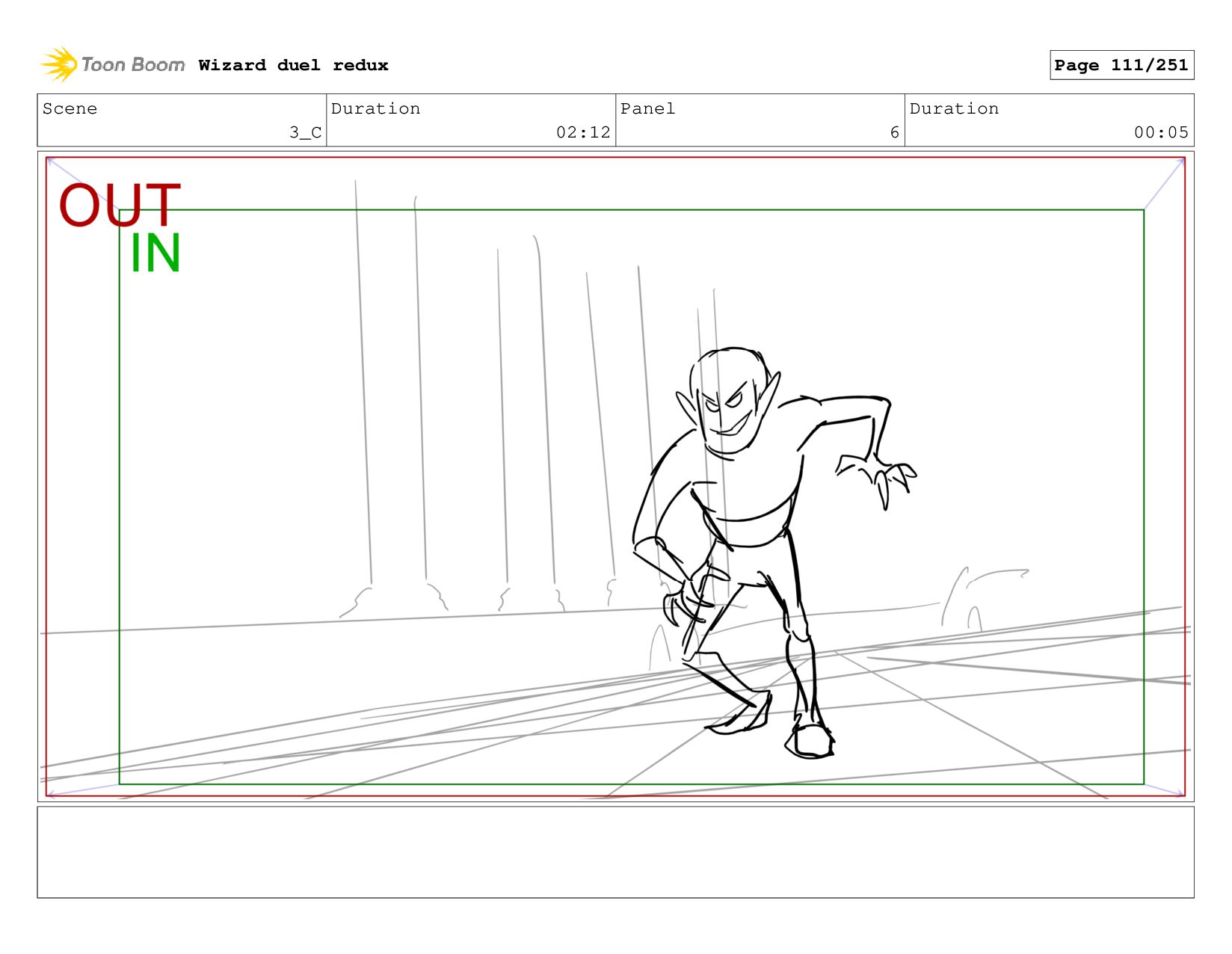Click the scene value '3_C'
This screenshot has width=1232, height=954.
[x=305, y=132]
